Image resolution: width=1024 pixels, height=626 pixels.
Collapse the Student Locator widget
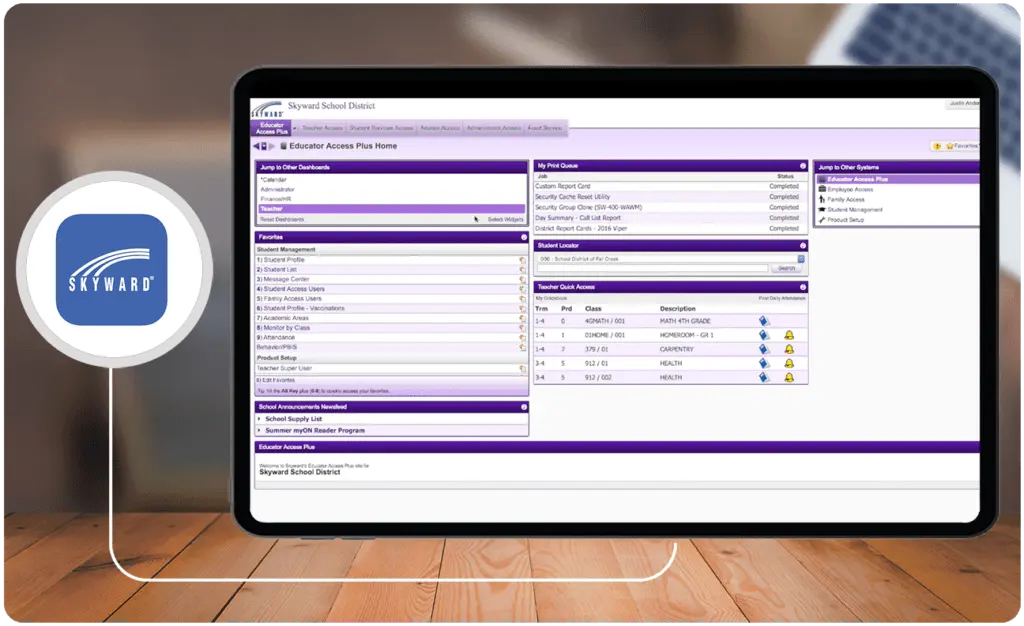[x=803, y=245]
